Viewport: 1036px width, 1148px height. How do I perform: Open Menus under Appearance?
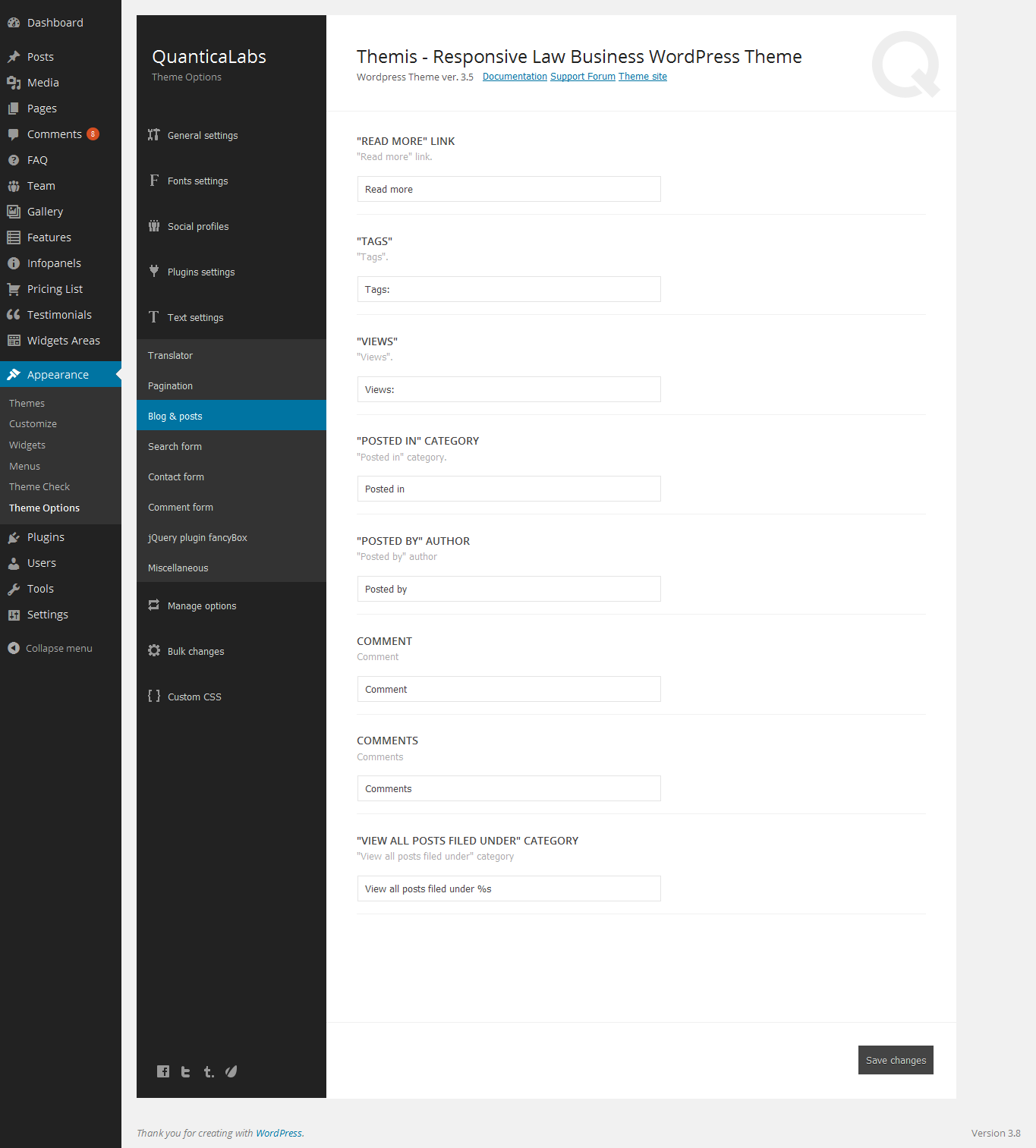coord(24,467)
